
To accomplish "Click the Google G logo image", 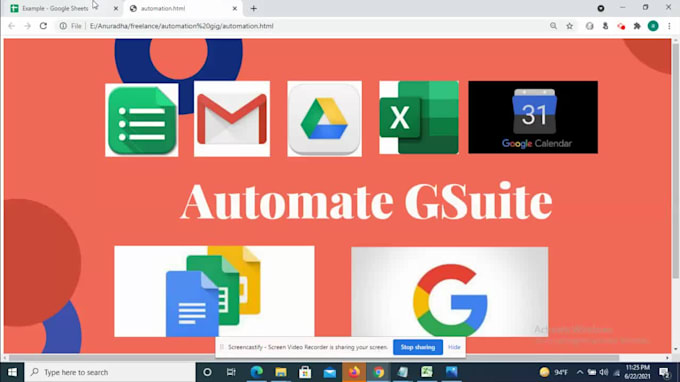I will 450,292.
